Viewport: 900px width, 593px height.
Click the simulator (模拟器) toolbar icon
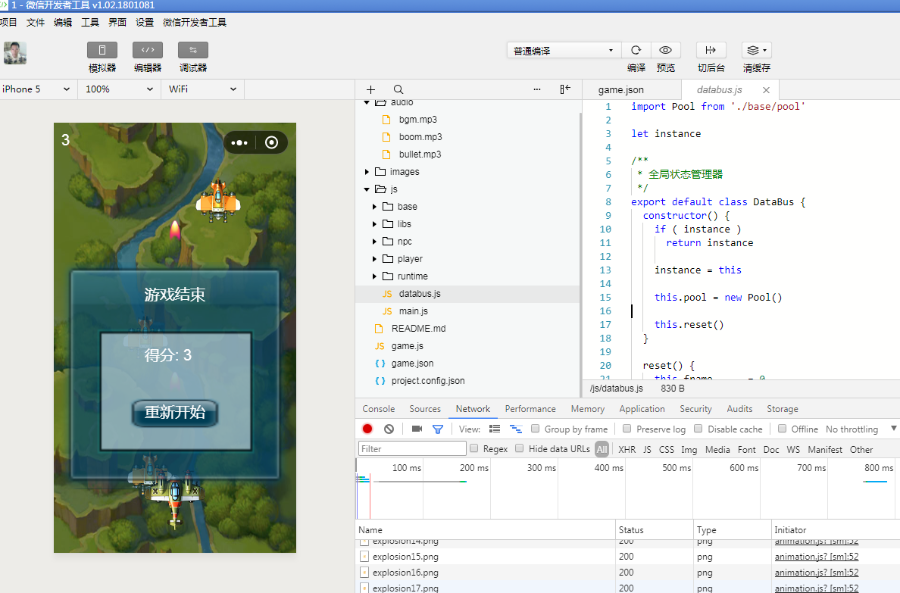[102, 50]
